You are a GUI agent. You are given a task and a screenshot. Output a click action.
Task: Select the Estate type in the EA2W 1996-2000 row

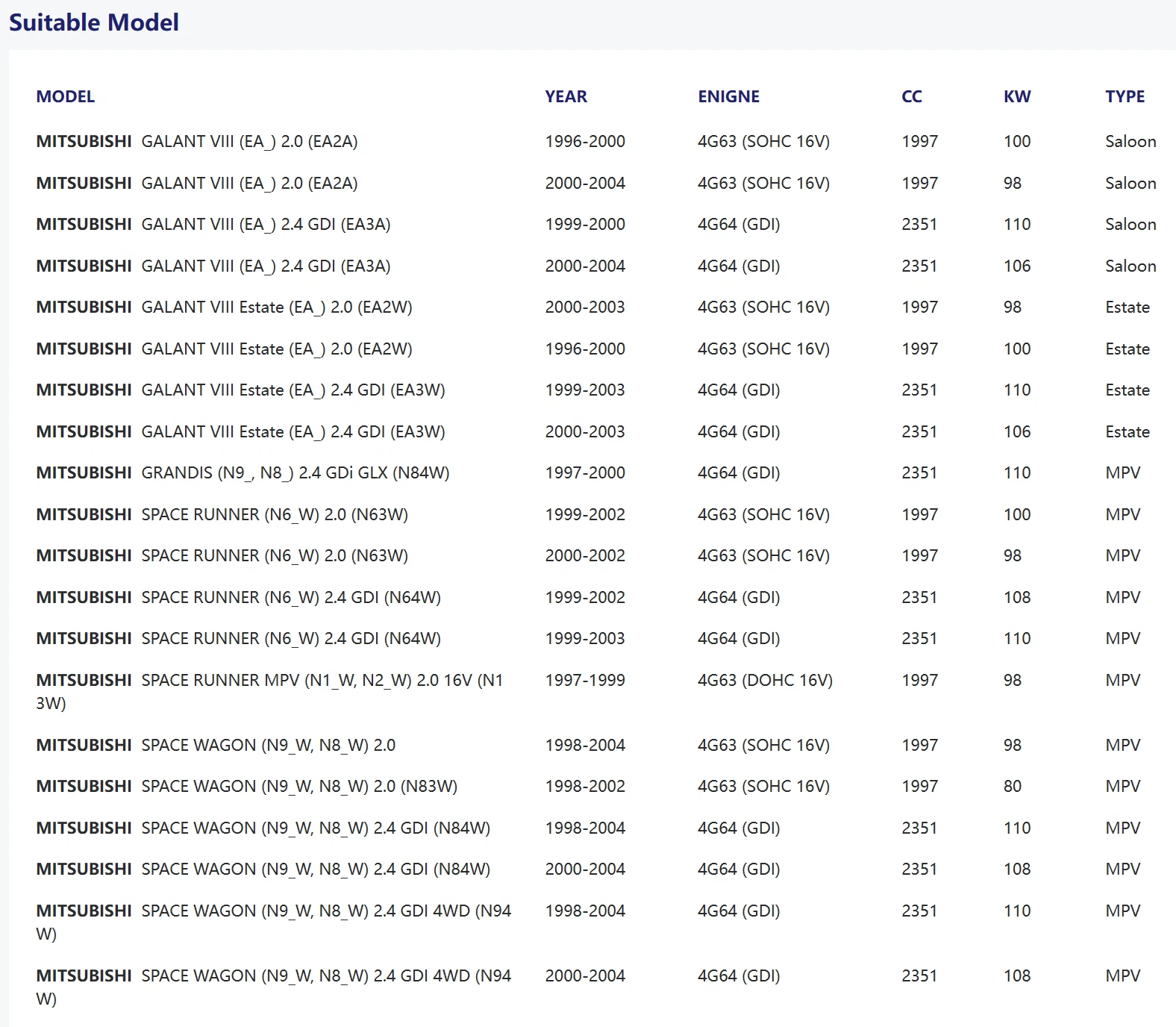tap(1127, 349)
